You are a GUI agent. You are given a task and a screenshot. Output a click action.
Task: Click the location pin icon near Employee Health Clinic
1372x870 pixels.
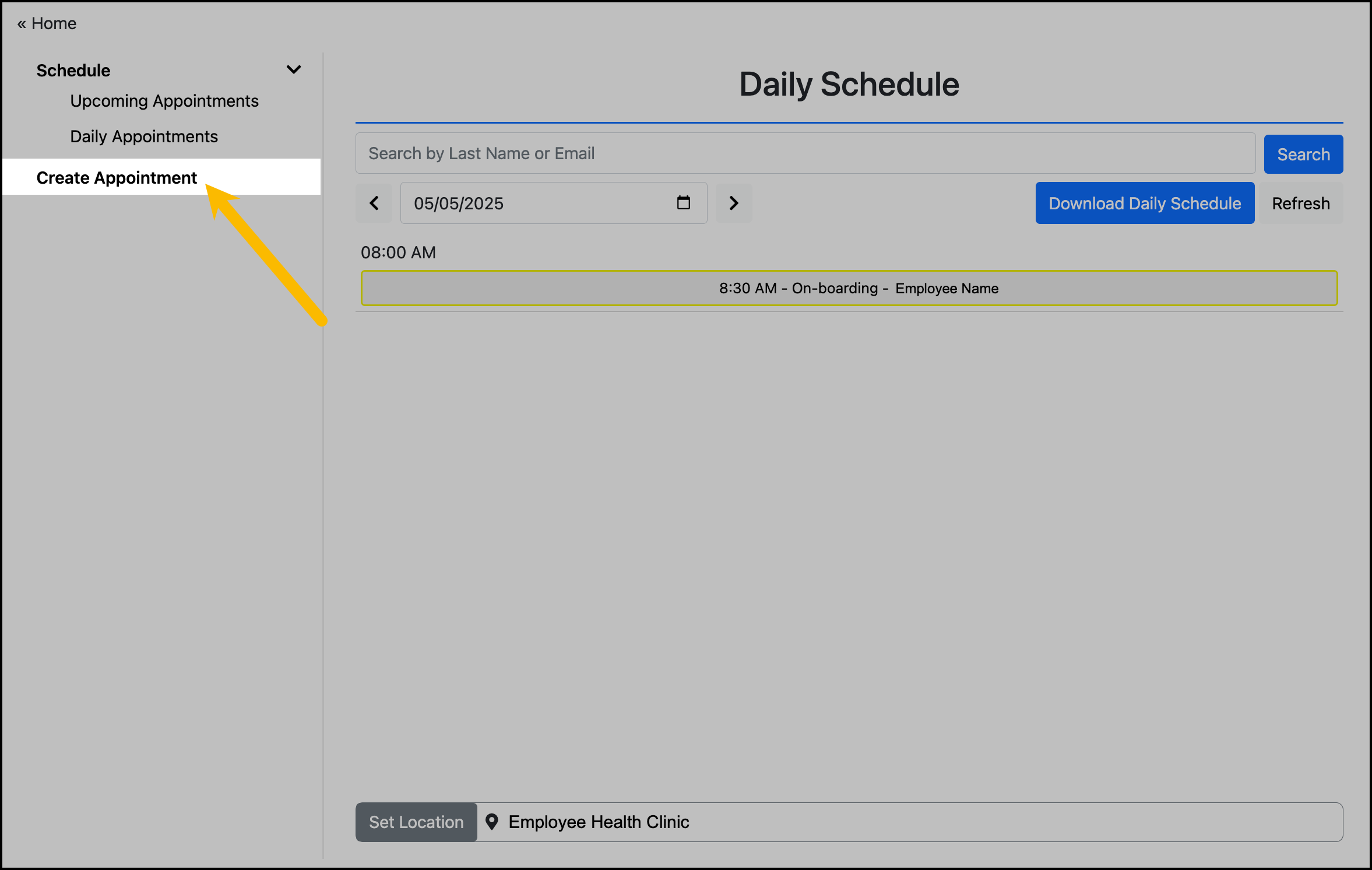(x=492, y=822)
